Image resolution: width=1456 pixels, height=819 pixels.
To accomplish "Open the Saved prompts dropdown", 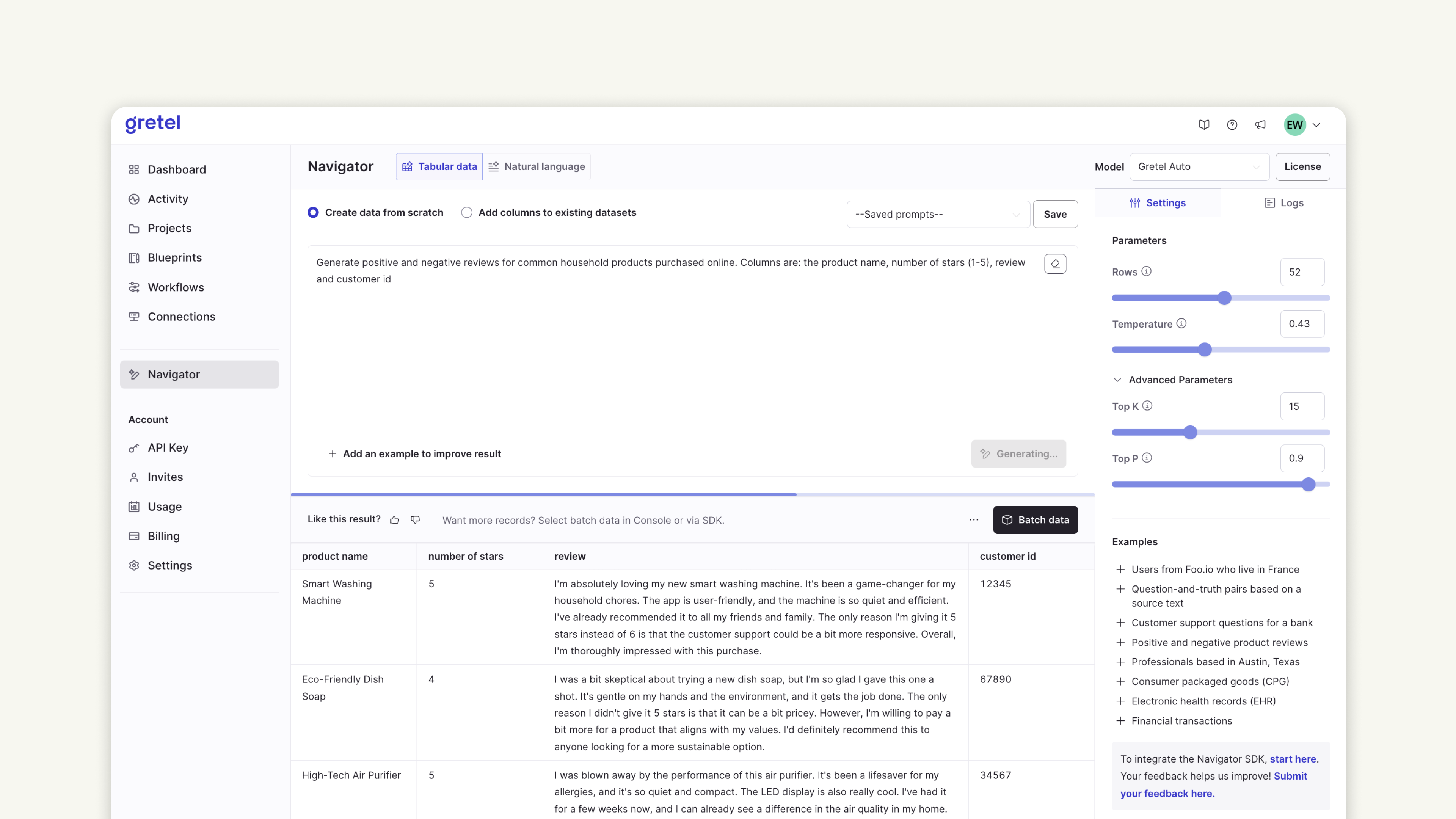I will click(x=938, y=214).
